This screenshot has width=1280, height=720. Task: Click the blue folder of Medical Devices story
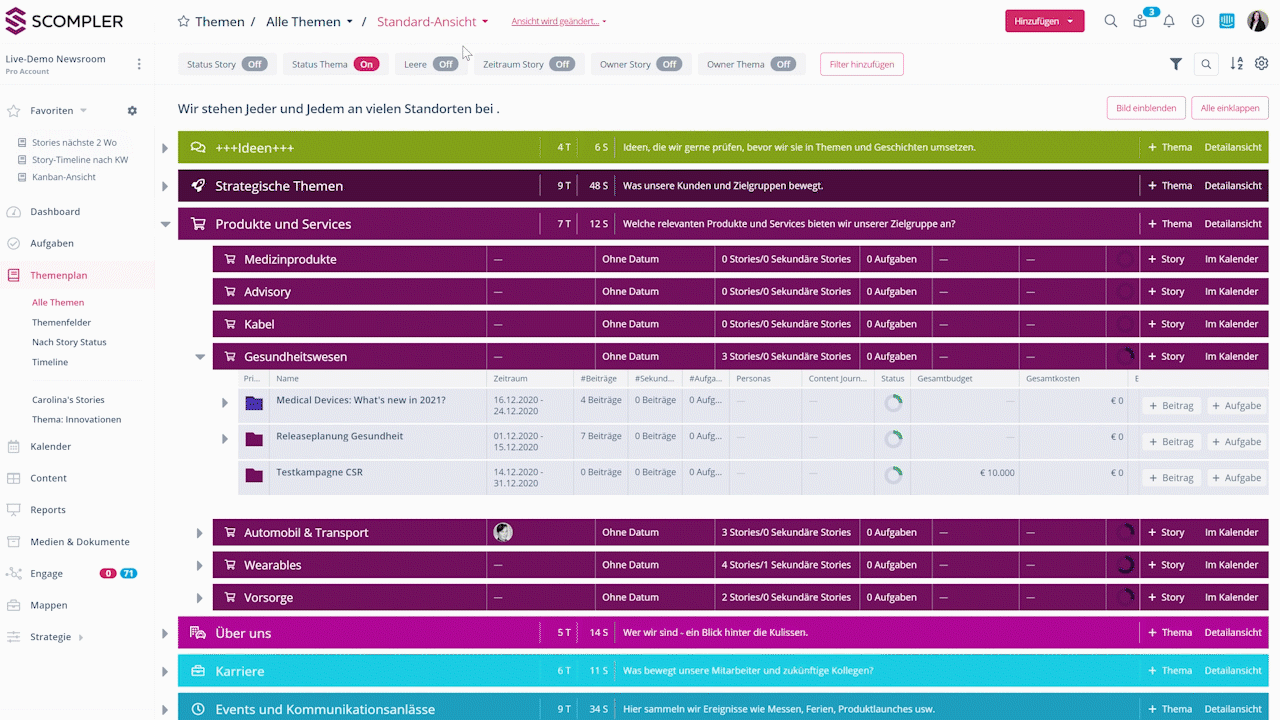pos(254,402)
